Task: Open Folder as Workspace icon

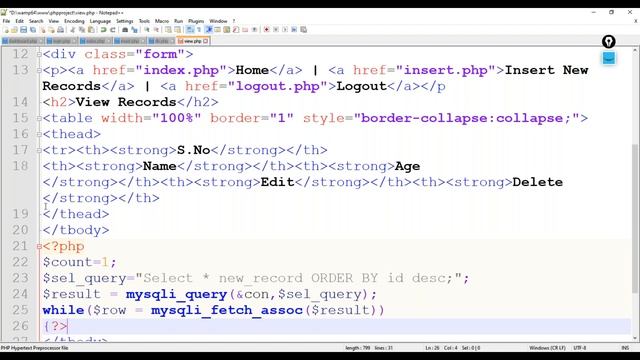Action: [245, 30]
